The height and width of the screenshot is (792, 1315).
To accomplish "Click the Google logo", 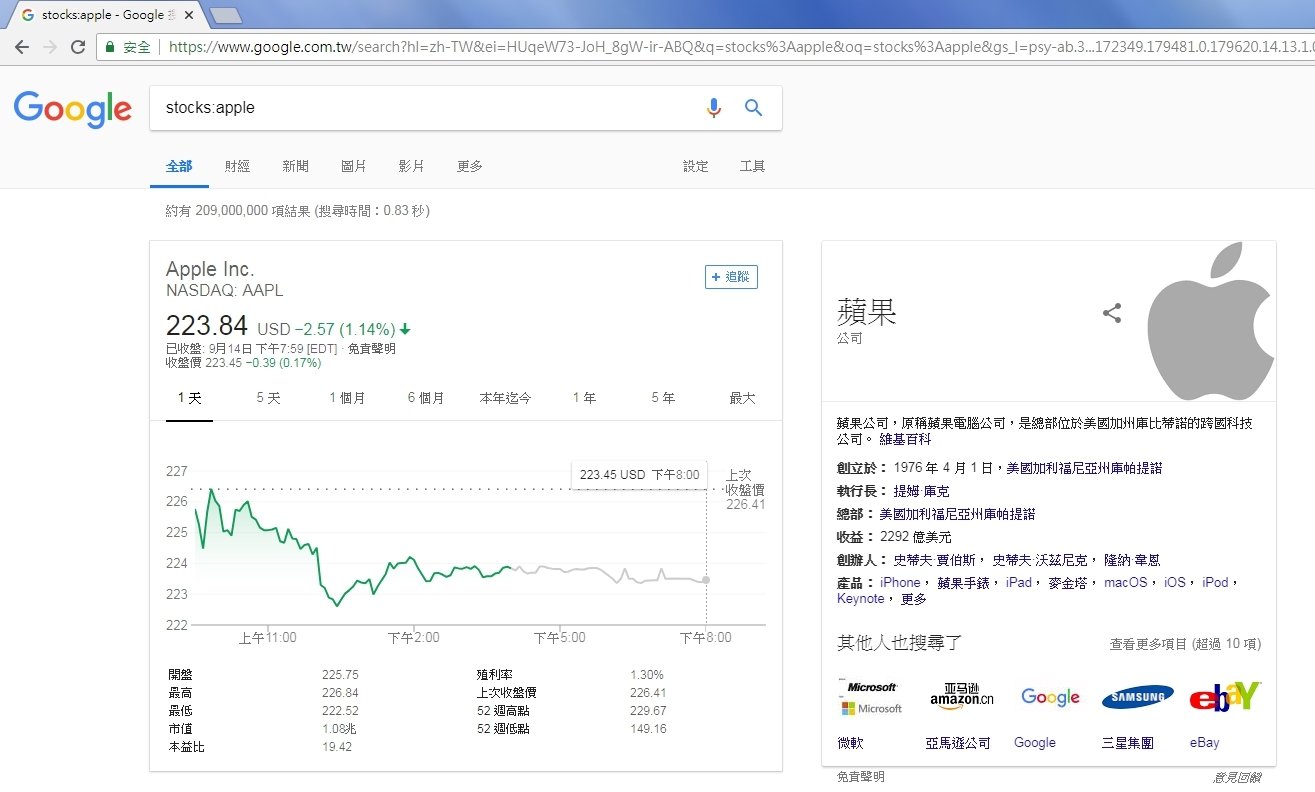I will [x=73, y=108].
